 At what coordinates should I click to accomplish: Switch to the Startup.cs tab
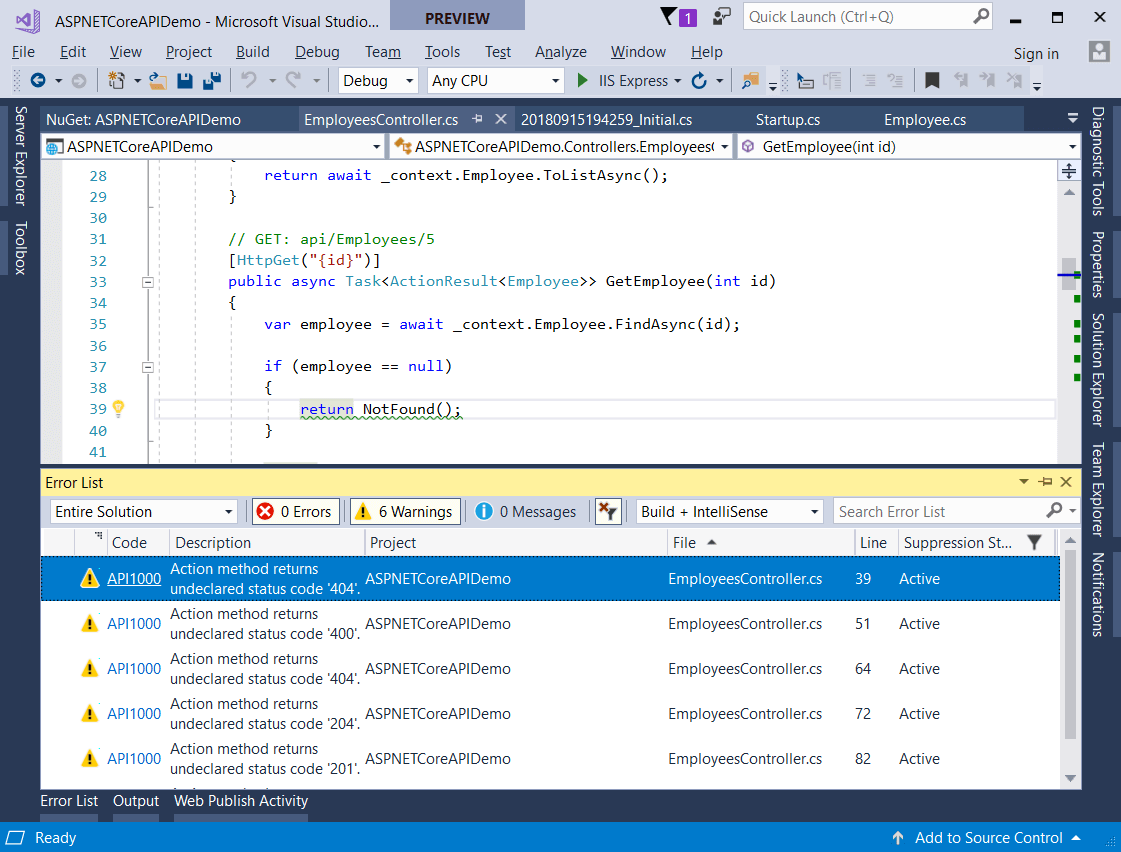click(787, 119)
